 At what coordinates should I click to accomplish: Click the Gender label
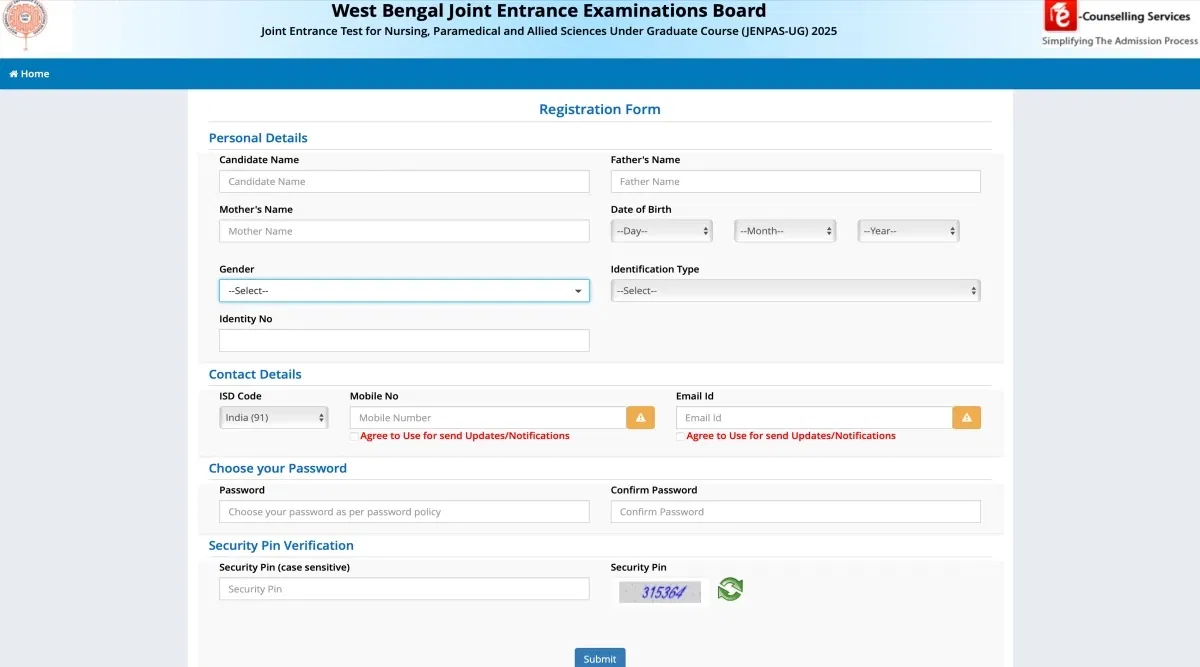(237, 269)
